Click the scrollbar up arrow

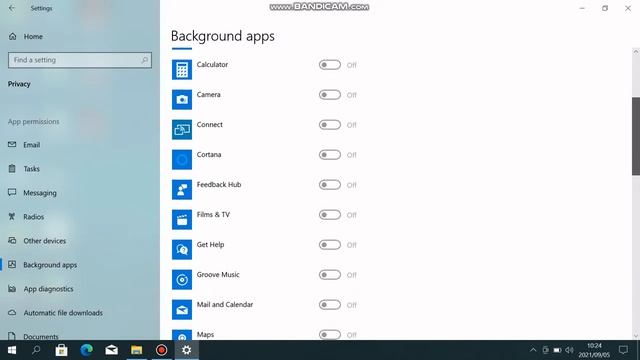click(x=636, y=52)
